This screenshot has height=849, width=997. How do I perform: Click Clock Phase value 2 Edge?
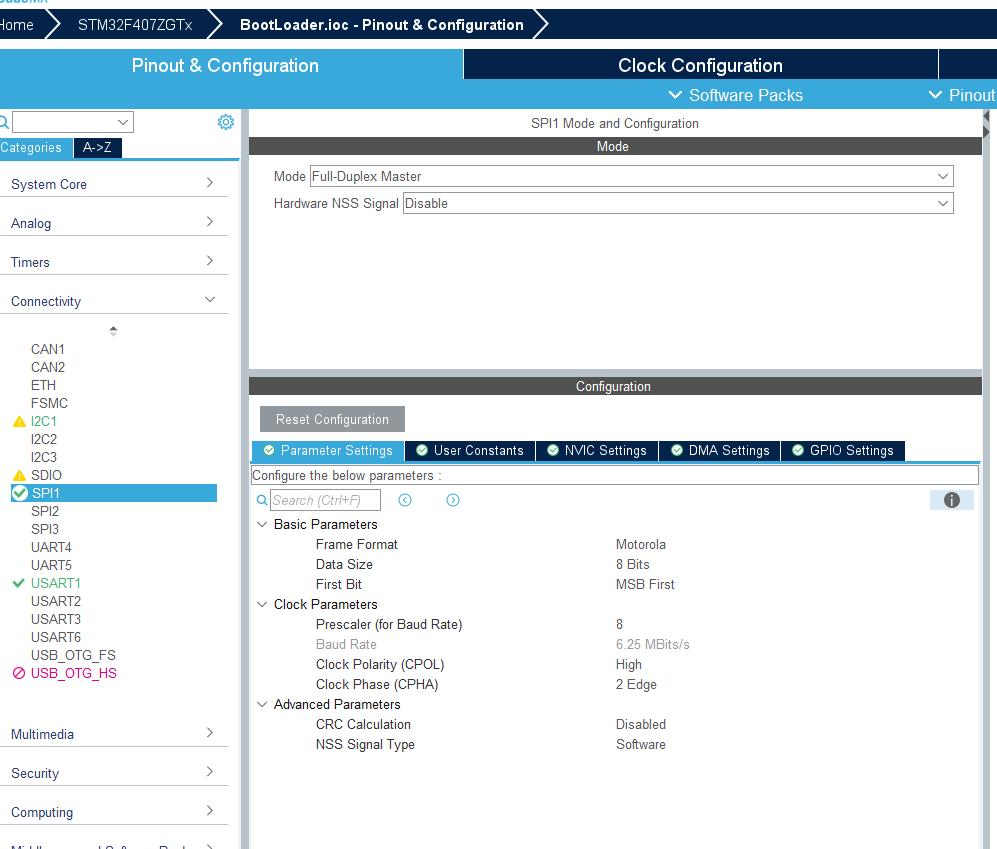coord(636,685)
